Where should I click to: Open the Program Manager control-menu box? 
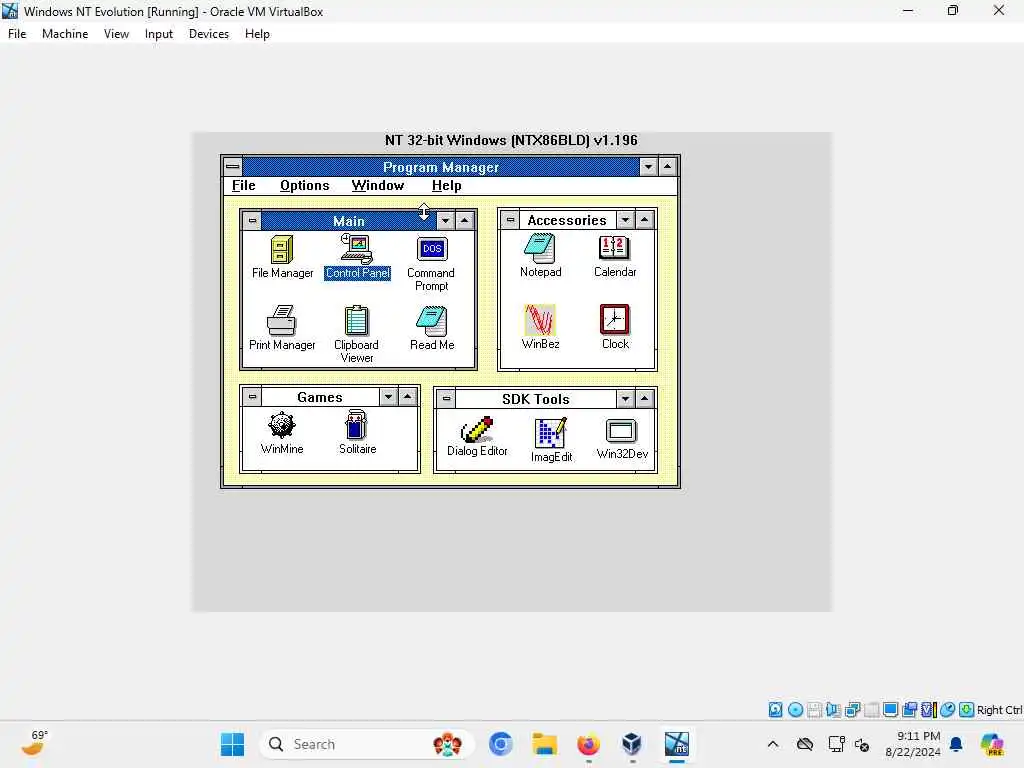point(232,167)
